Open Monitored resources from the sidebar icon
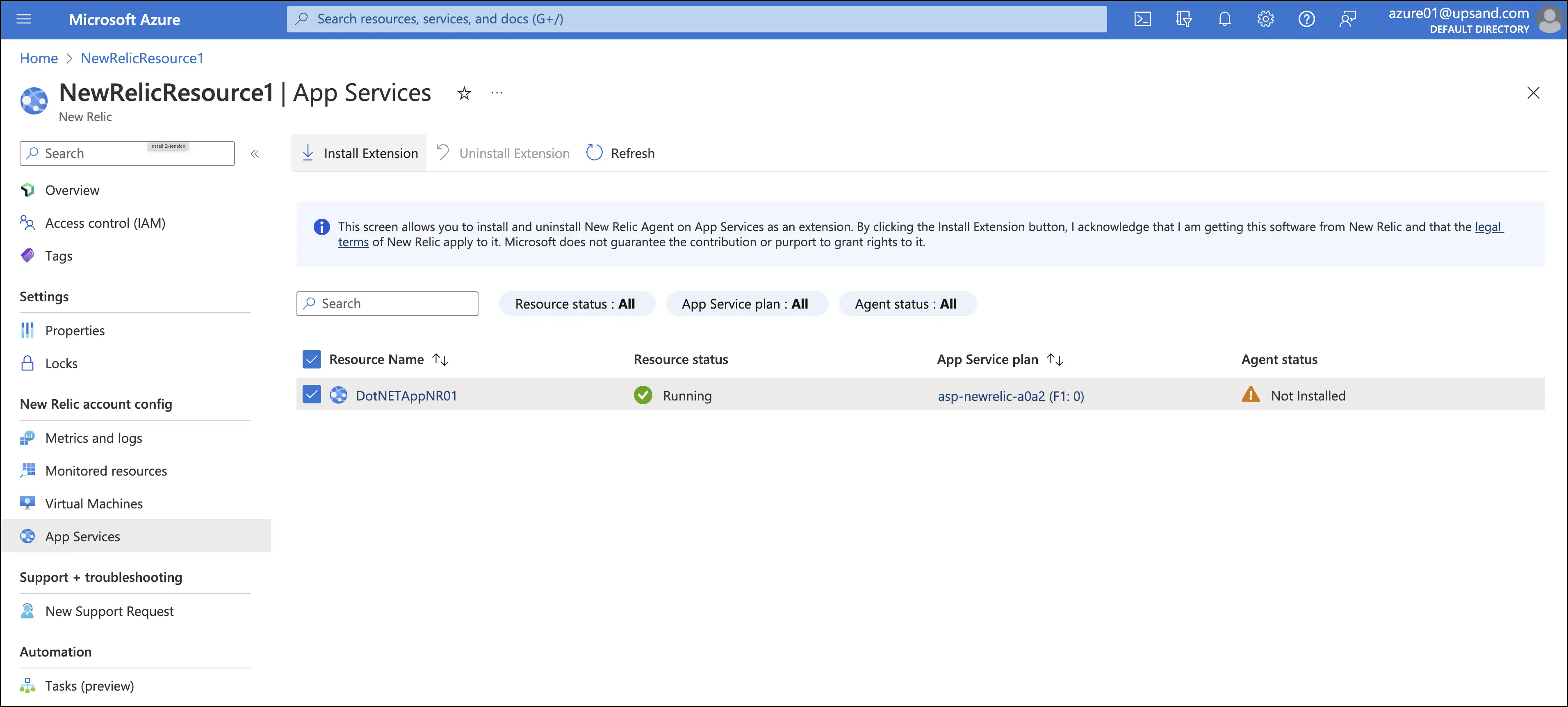The height and width of the screenshot is (707, 1568). coord(27,470)
